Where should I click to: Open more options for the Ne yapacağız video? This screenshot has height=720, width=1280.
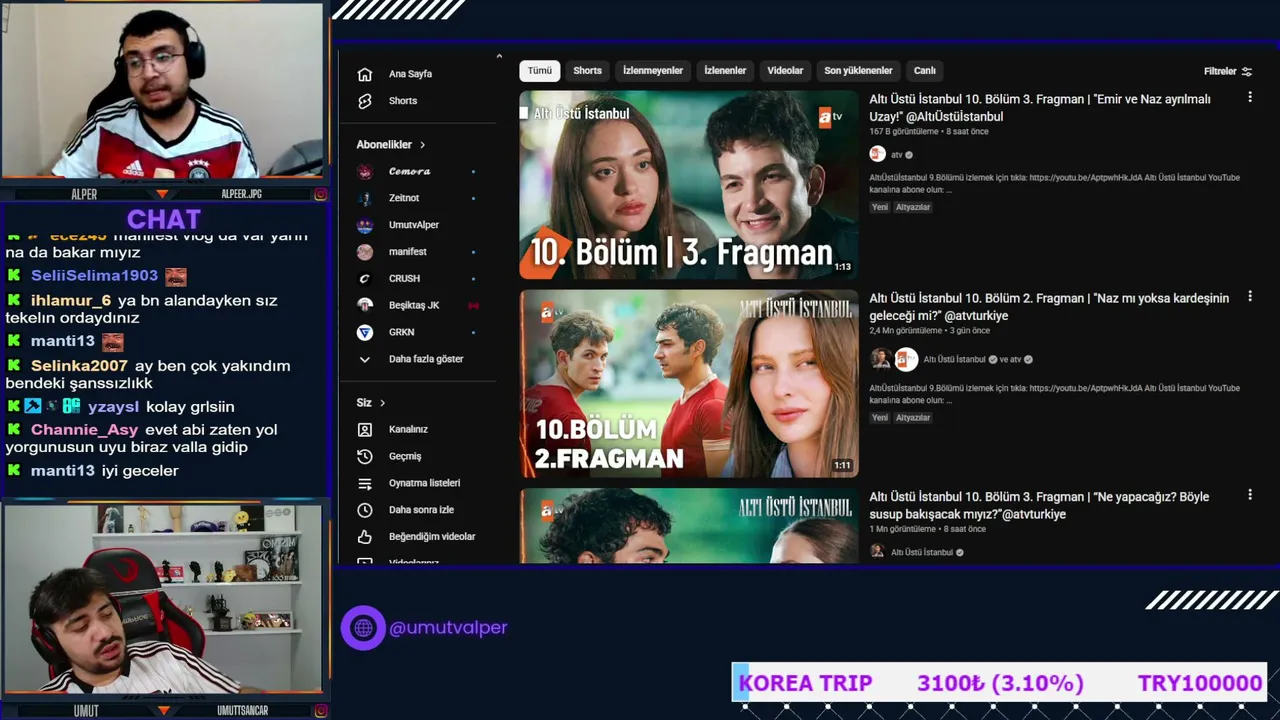[1250, 495]
